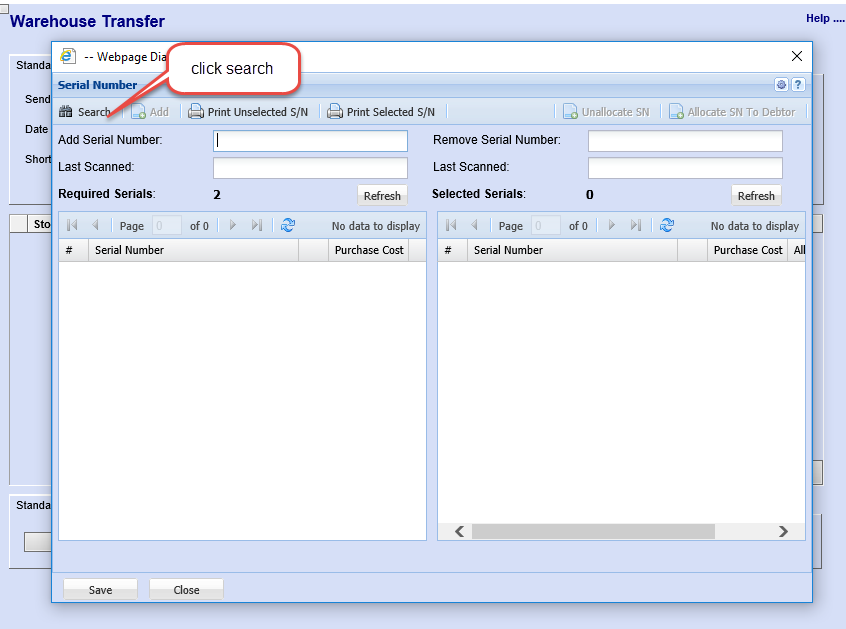Click Print Selected S/N printer icon

click(335, 112)
